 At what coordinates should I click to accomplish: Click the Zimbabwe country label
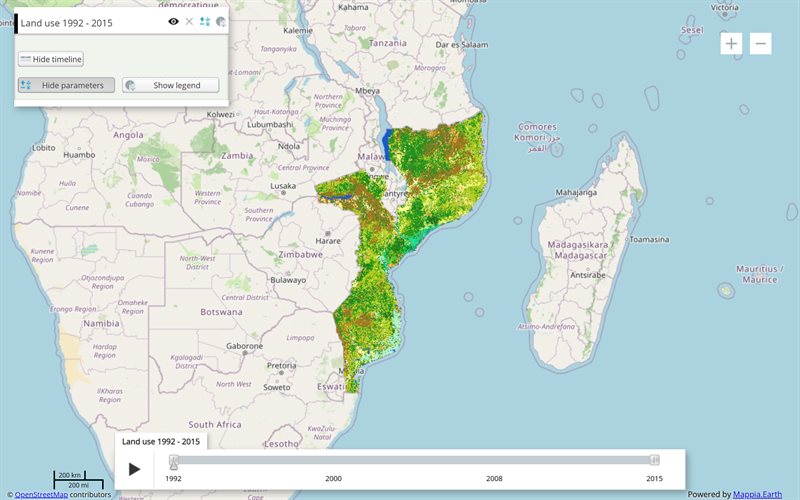tap(300, 254)
